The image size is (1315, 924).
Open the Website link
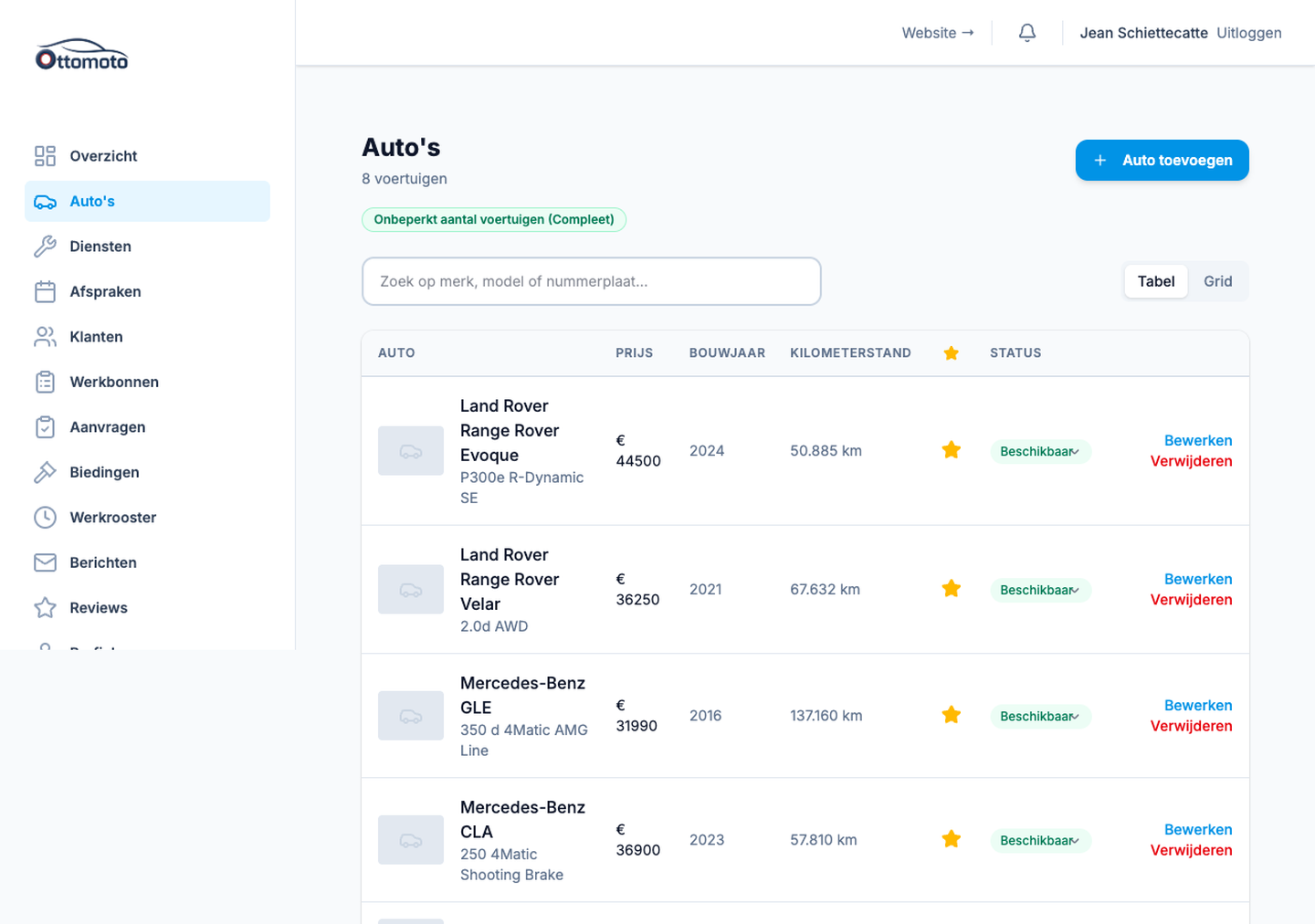(938, 33)
